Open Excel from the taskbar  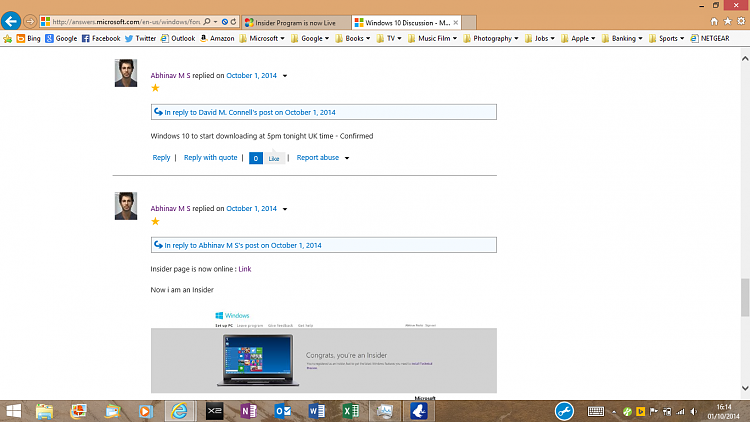pyautogui.click(x=351, y=411)
